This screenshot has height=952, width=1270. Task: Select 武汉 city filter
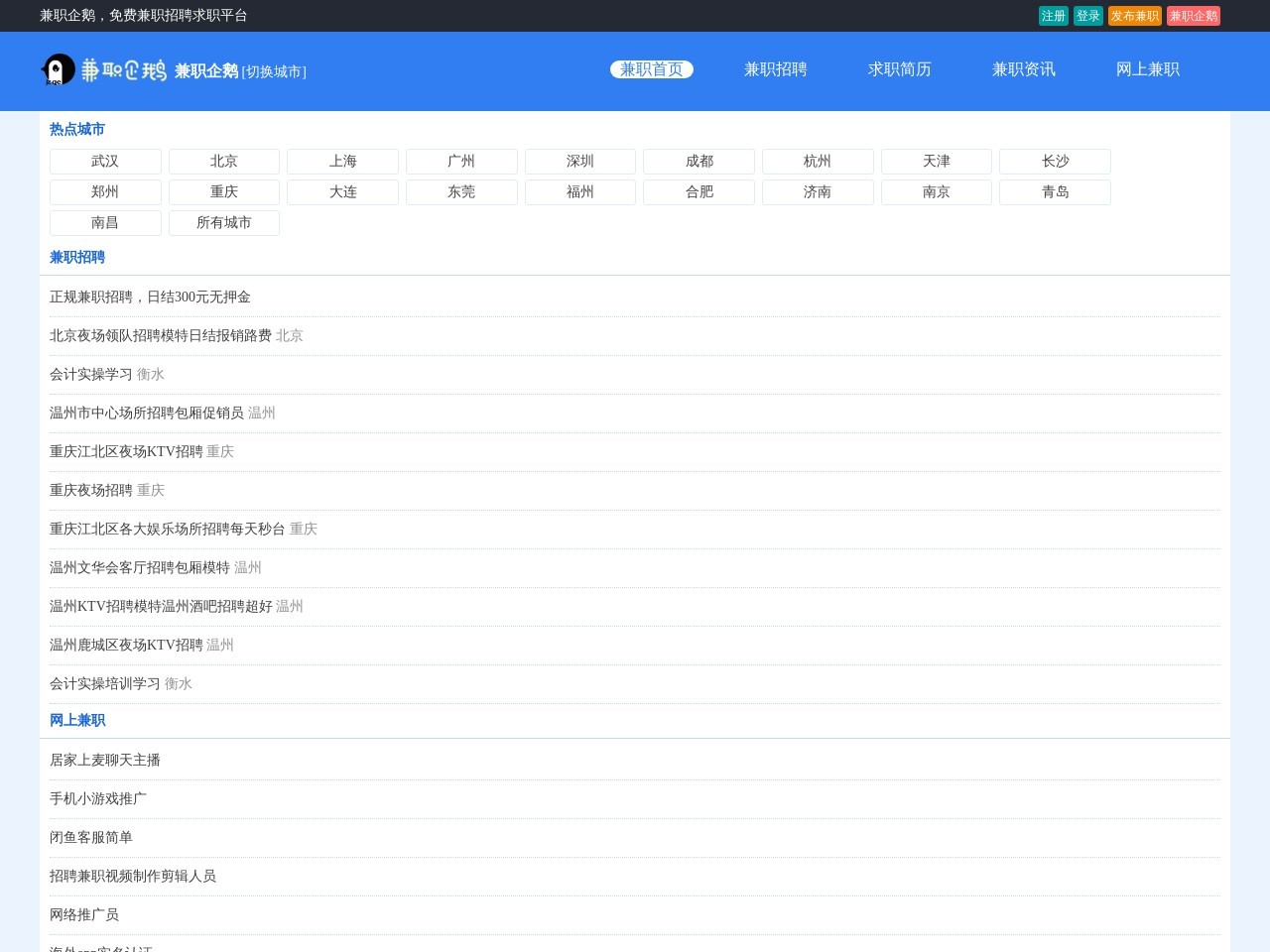104,161
